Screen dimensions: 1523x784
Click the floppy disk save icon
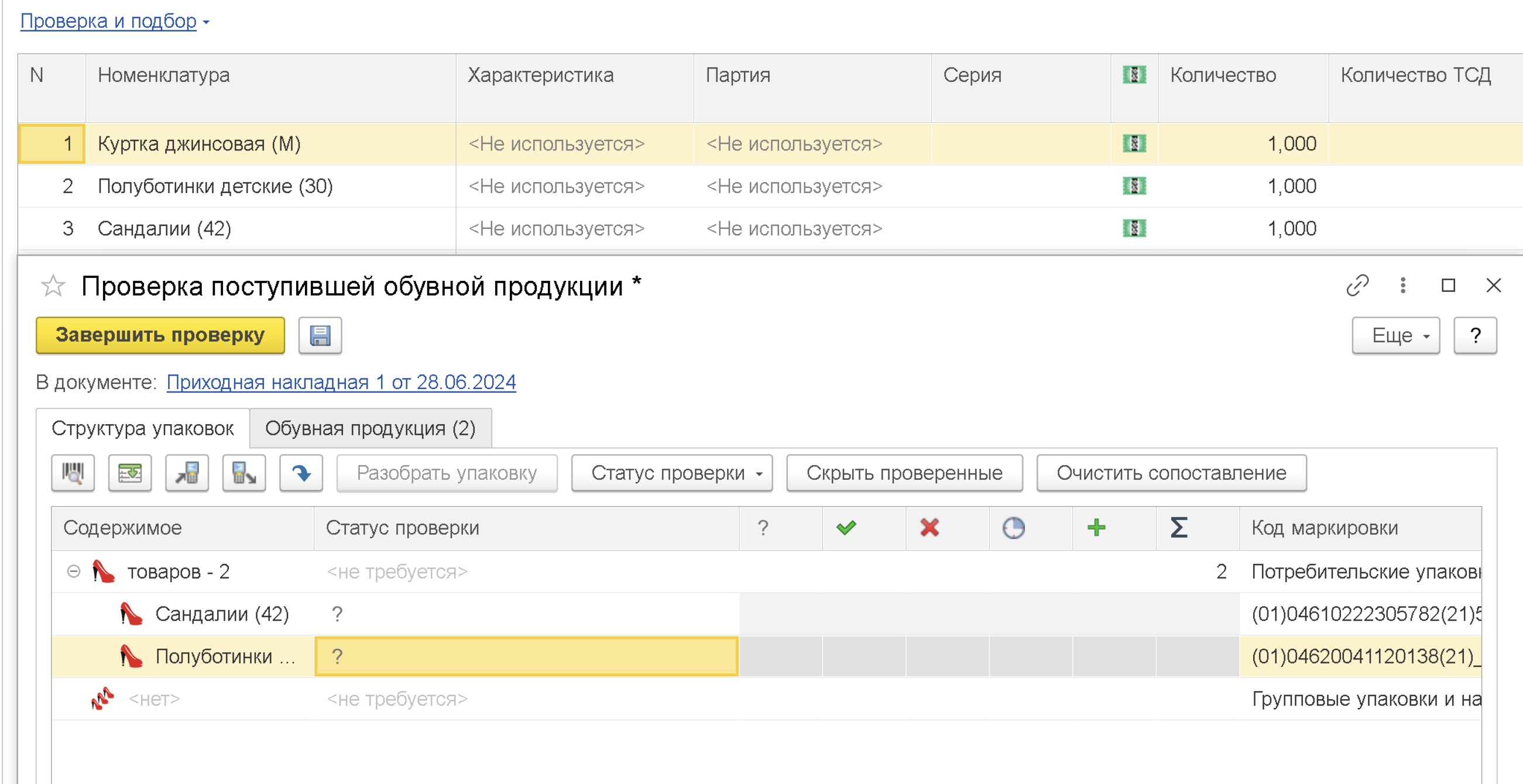320,336
